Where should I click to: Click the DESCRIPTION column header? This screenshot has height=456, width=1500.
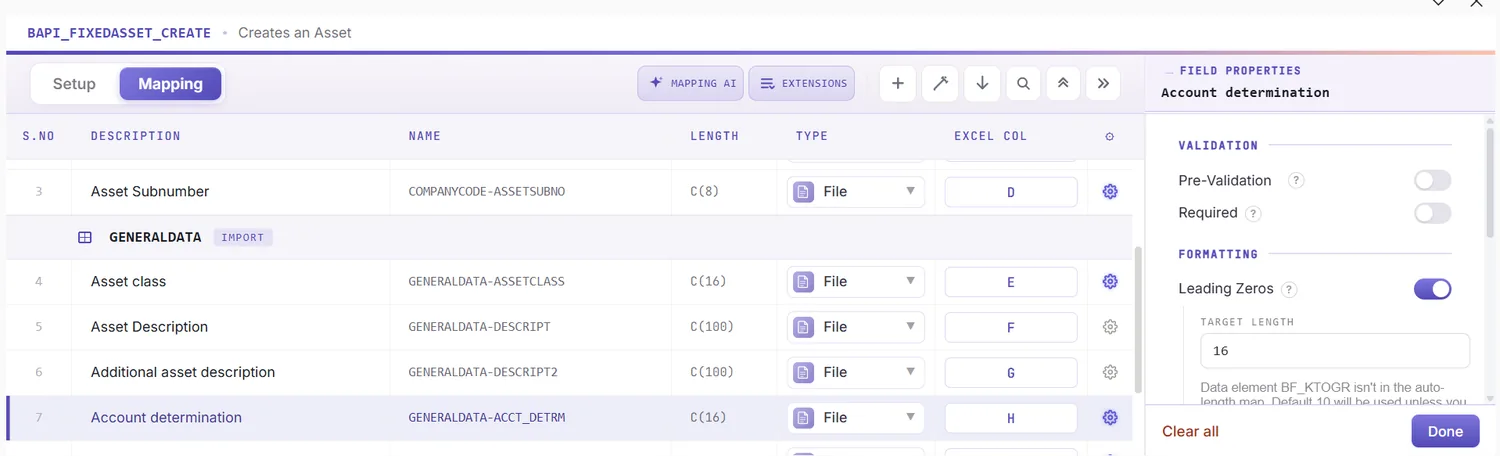coord(136,136)
